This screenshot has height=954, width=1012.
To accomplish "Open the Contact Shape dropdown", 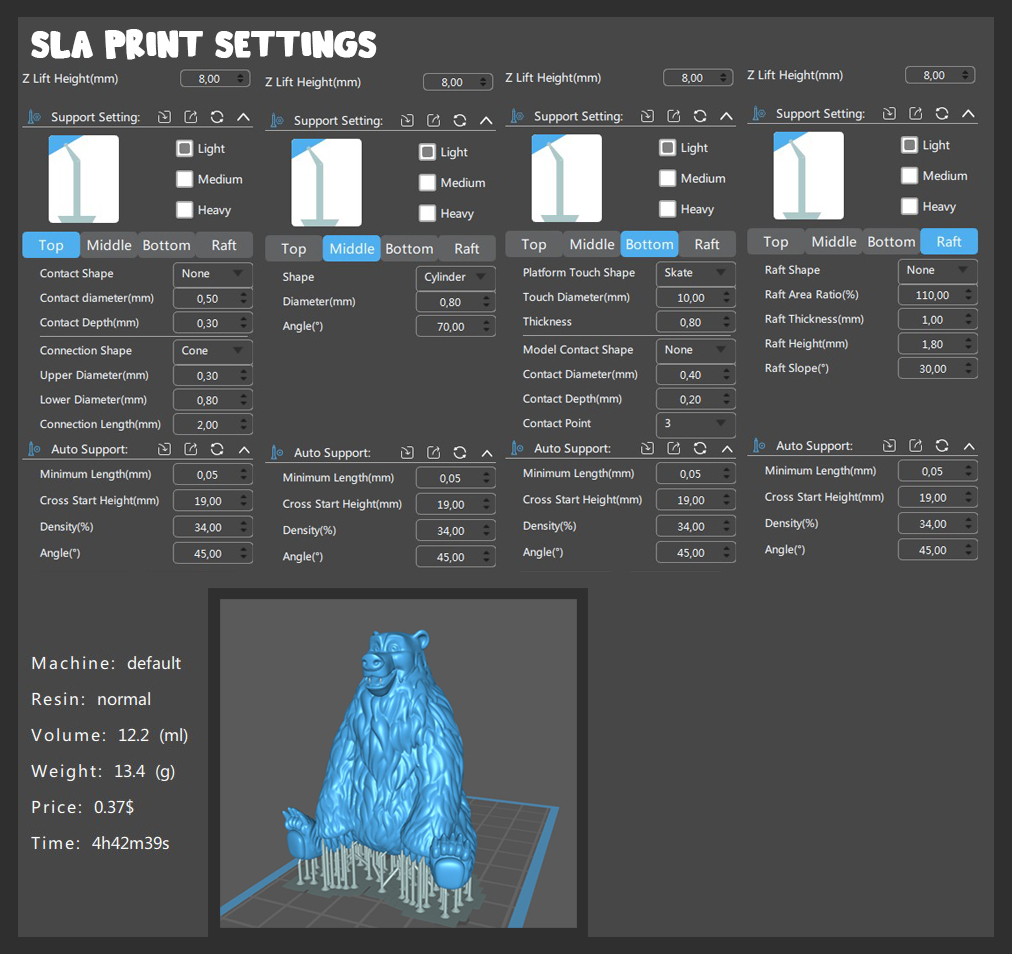I will (x=212, y=273).
